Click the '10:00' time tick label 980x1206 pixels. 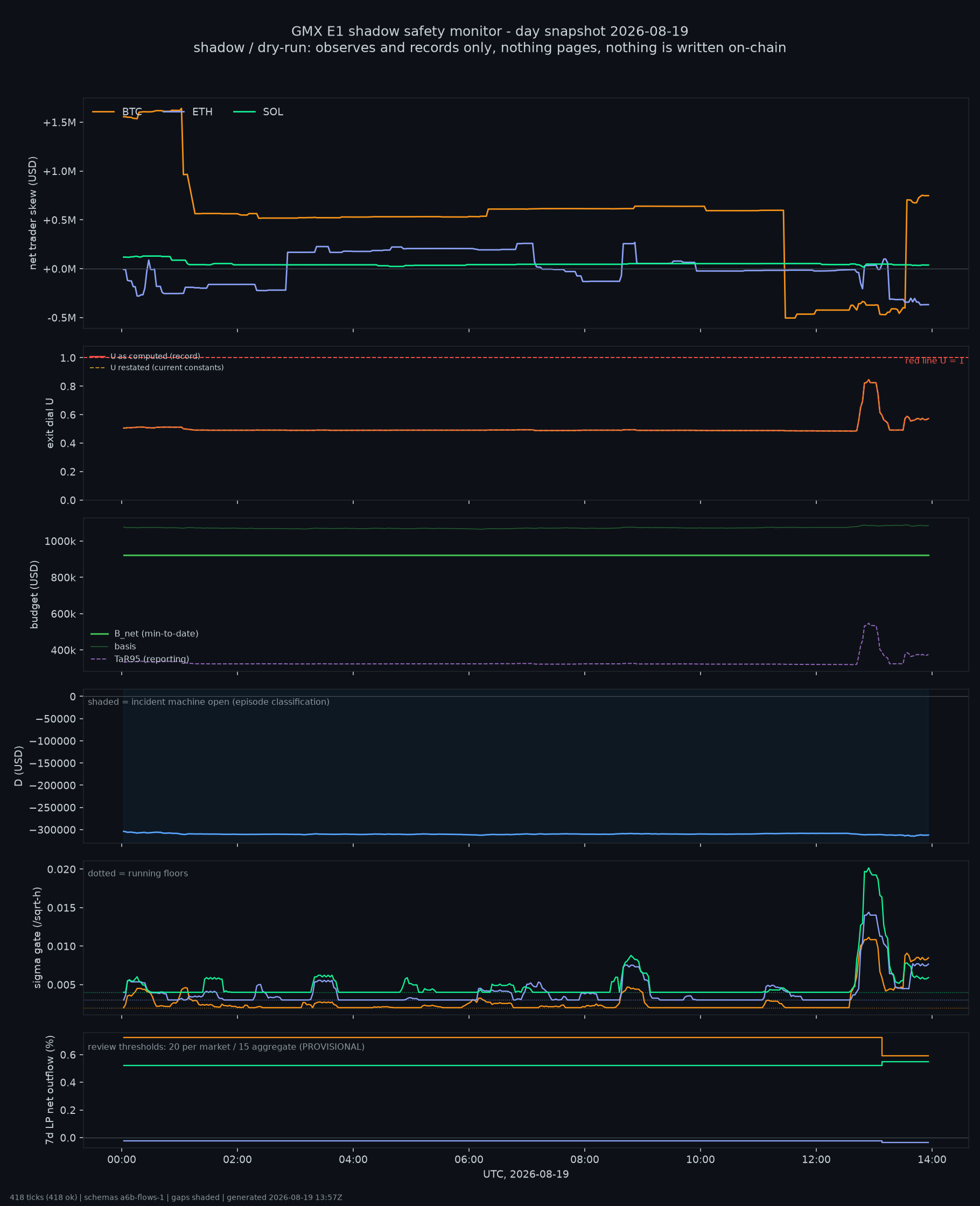pyautogui.click(x=701, y=1160)
